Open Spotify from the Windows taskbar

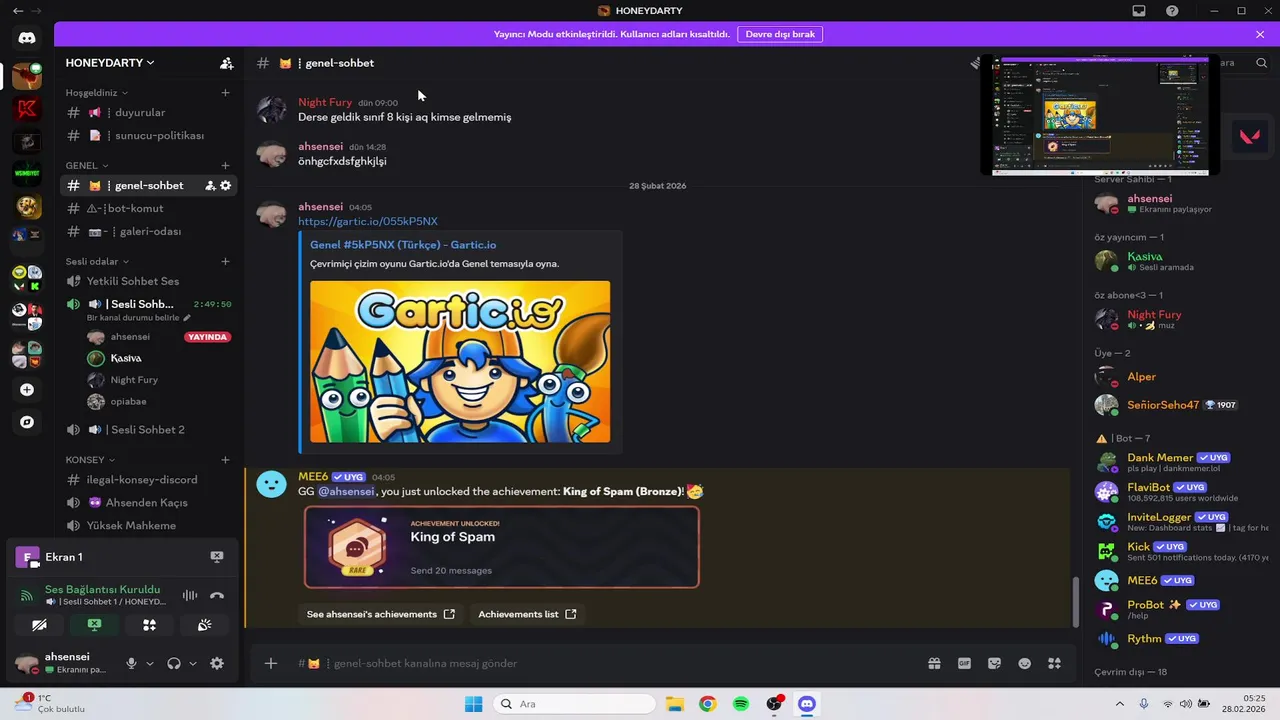click(x=741, y=704)
